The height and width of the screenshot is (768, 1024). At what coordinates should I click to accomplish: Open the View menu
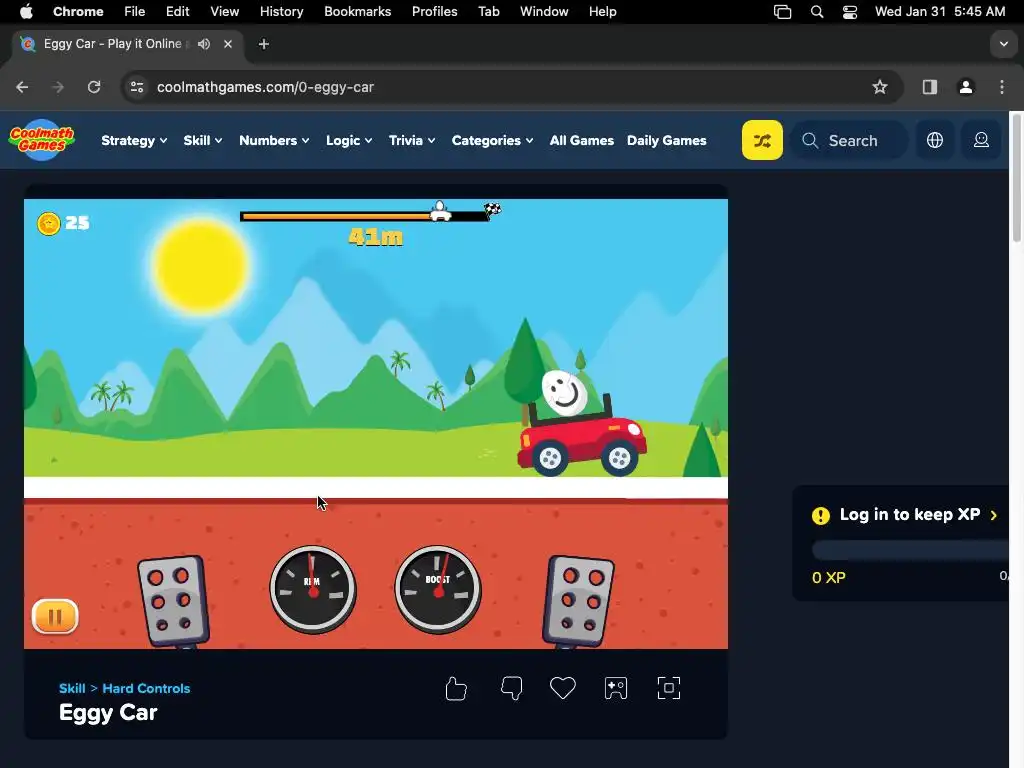[225, 11]
